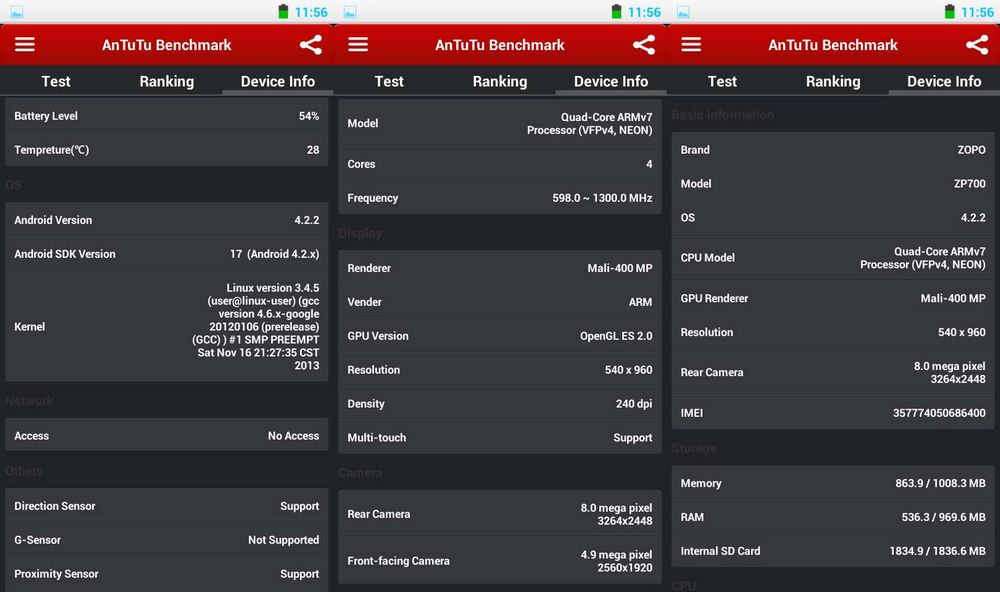1000x592 pixels.
Task: Tap the Access No Access row
Action: point(166,436)
